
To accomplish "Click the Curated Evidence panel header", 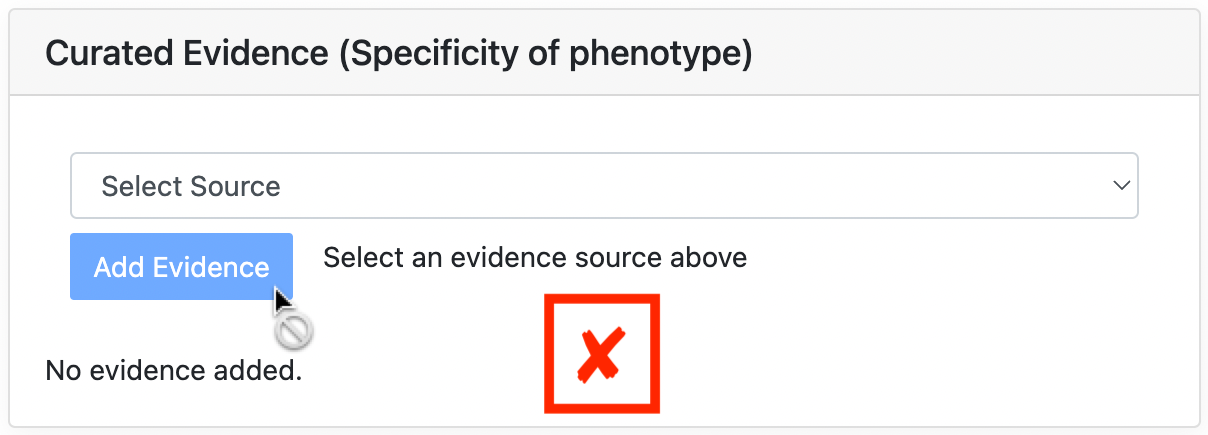I will pyautogui.click(x=604, y=53).
